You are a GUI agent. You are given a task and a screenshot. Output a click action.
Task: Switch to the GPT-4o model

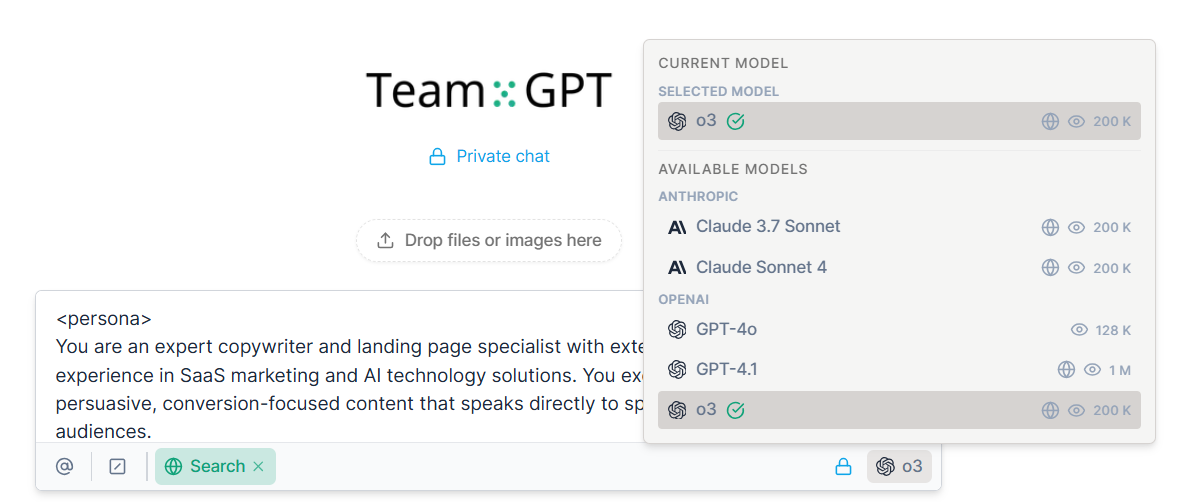[x=899, y=330]
